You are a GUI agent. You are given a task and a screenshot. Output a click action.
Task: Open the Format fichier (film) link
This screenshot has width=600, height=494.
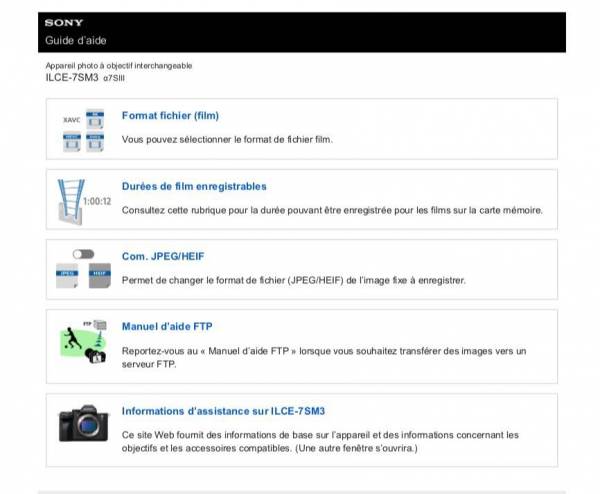coord(170,116)
